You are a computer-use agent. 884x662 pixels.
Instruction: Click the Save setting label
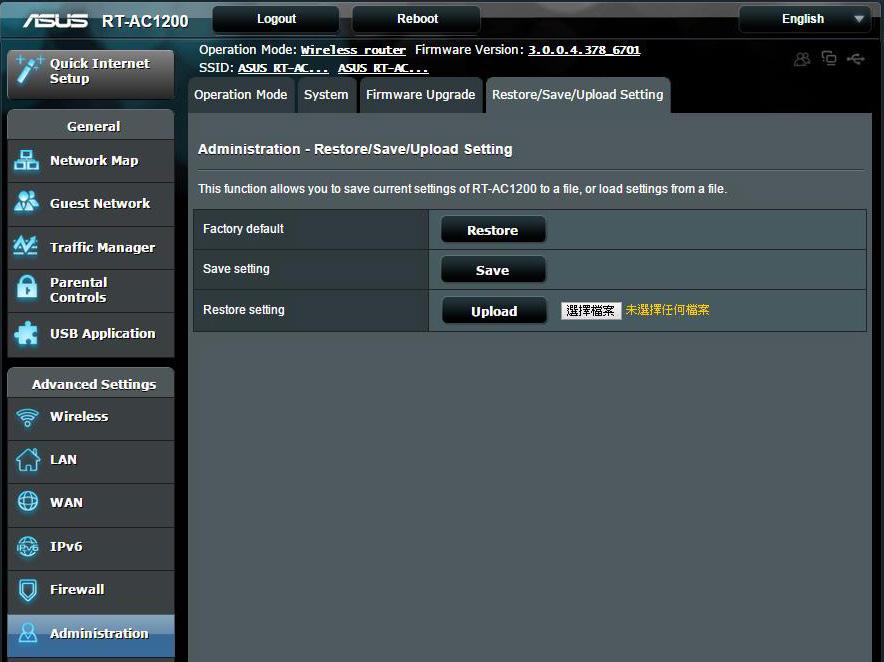coord(236,269)
